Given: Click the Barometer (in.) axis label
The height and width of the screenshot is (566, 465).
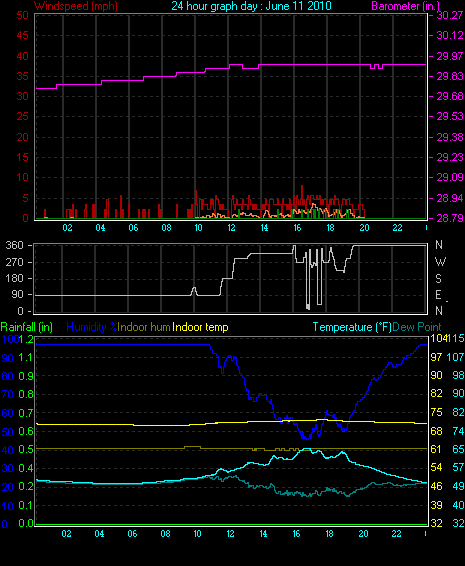Looking at the screenshot, I should coord(406,6).
